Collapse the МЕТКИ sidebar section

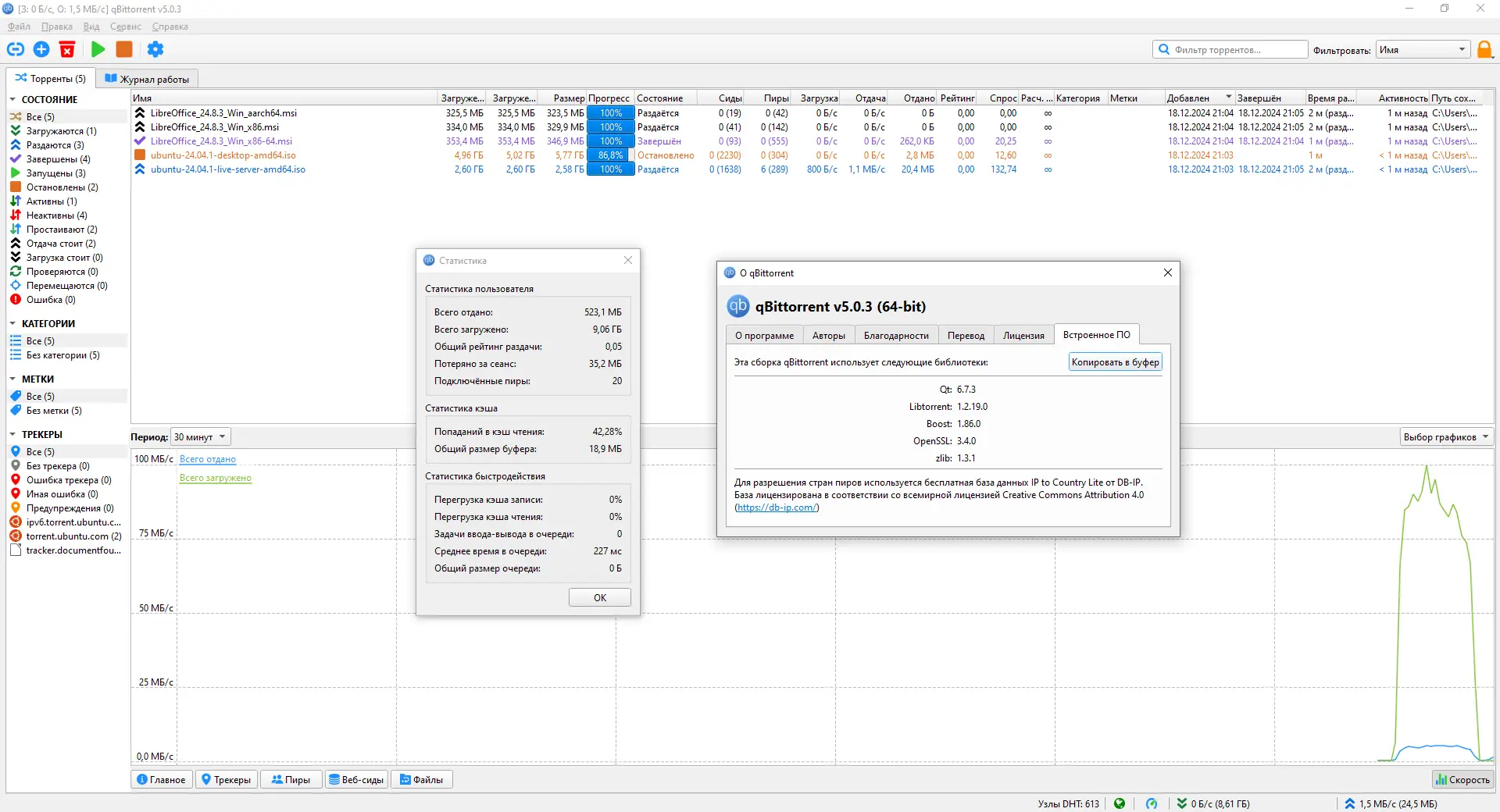click(12, 379)
